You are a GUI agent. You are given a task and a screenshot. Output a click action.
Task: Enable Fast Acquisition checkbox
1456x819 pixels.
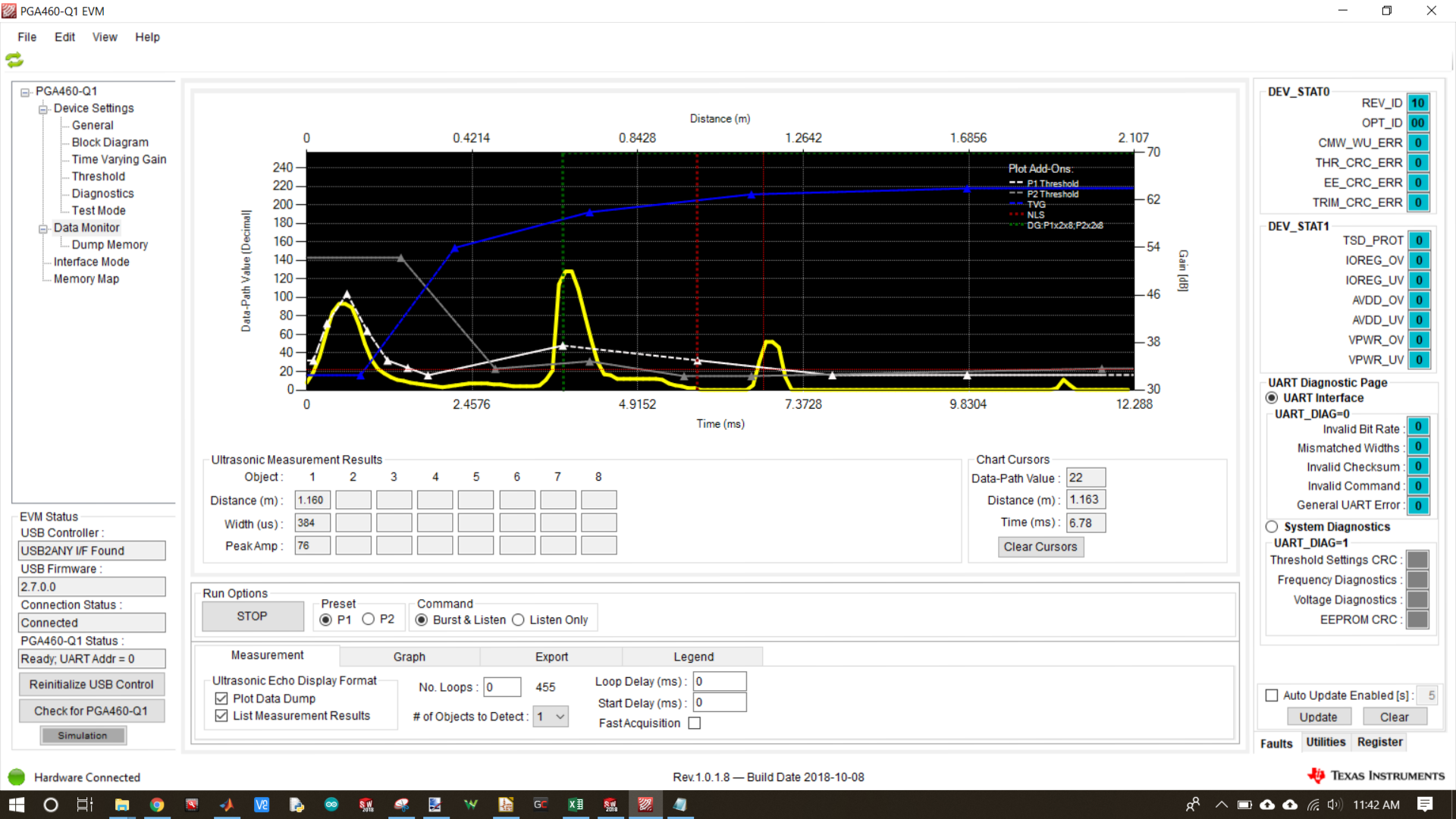point(695,723)
